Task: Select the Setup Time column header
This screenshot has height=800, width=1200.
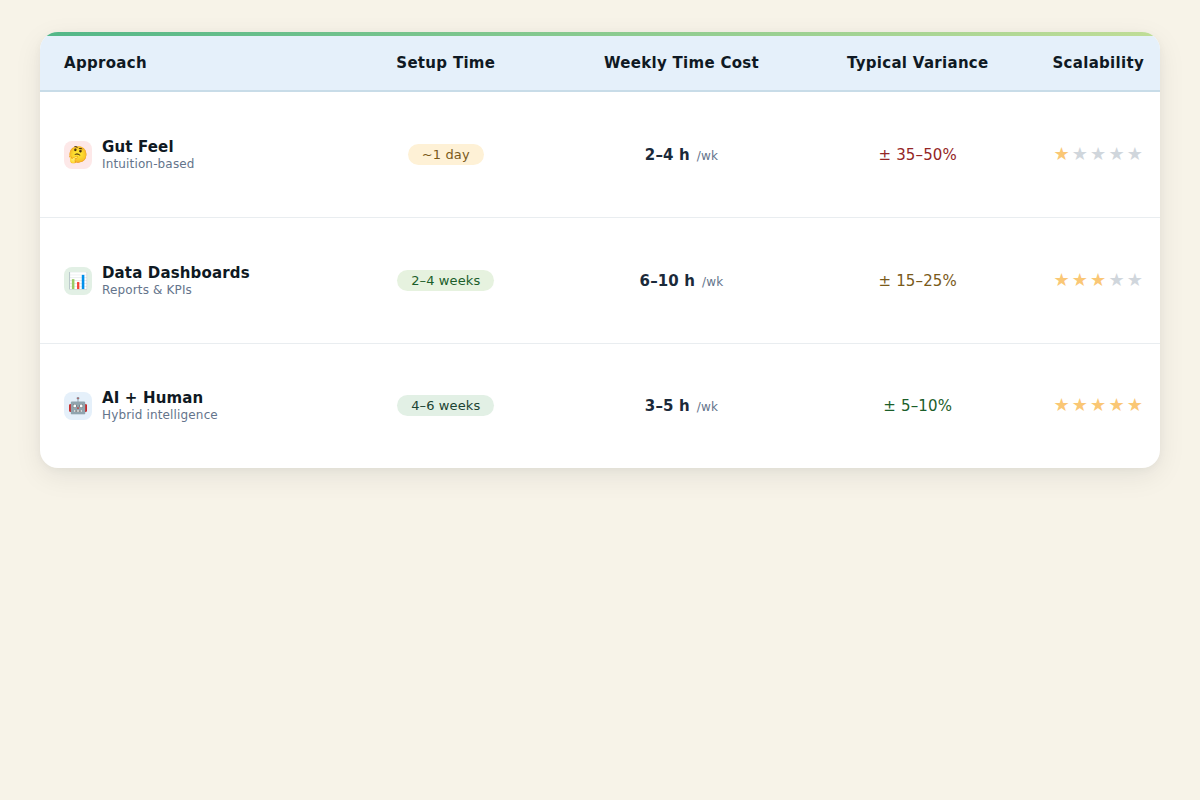Action: click(445, 63)
